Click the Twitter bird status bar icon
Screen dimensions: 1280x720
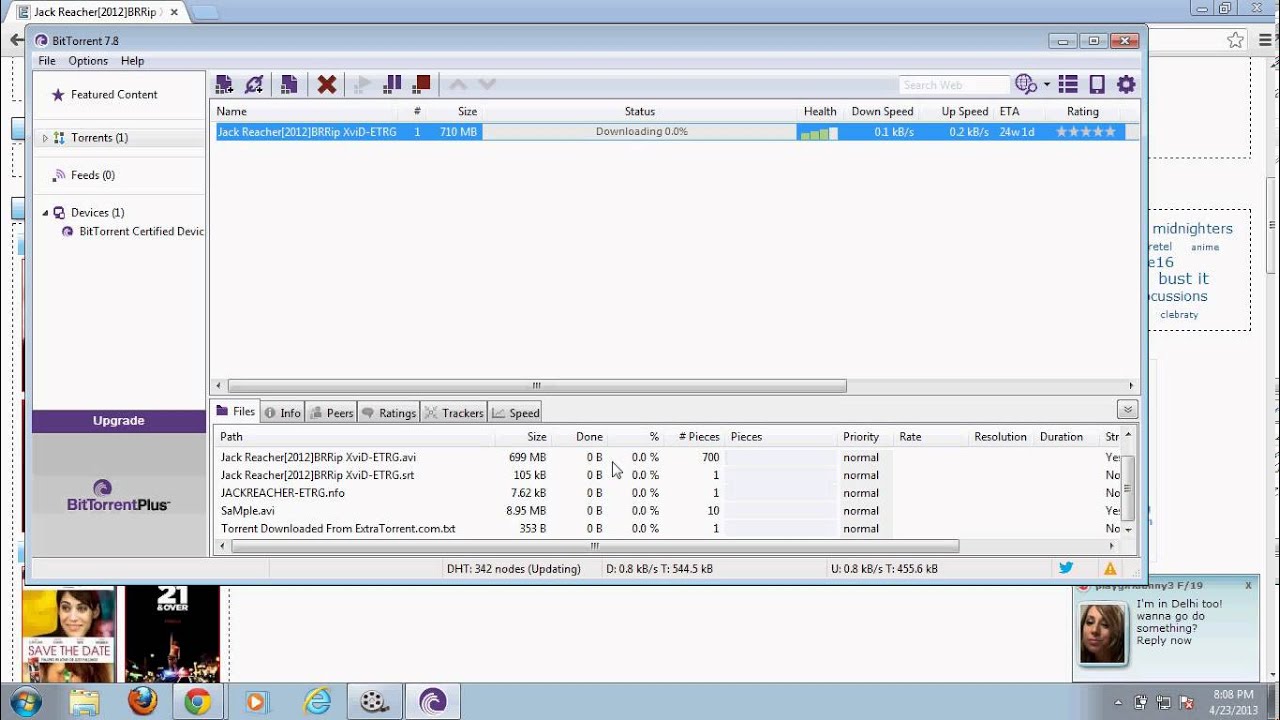[1066, 568]
